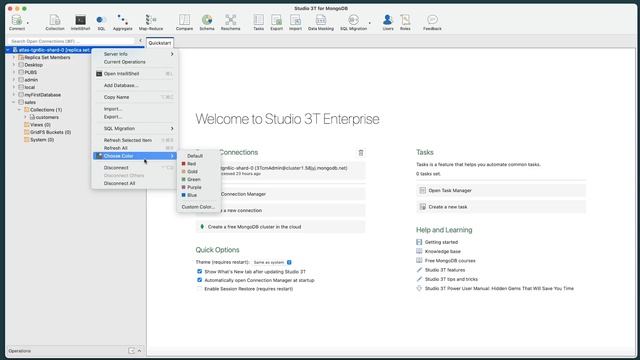Switch to the Quickstart tab

160,43
